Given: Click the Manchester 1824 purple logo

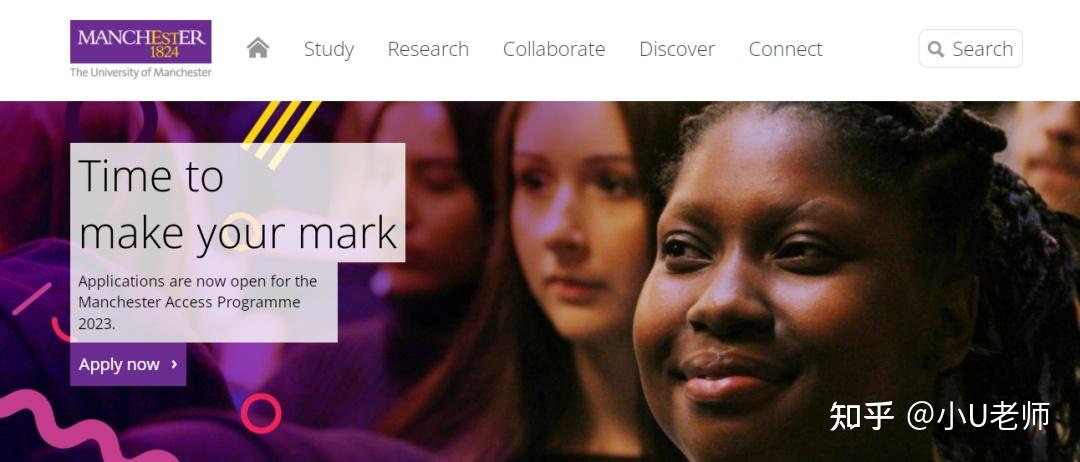Looking at the screenshot, I should click(141, 41).
